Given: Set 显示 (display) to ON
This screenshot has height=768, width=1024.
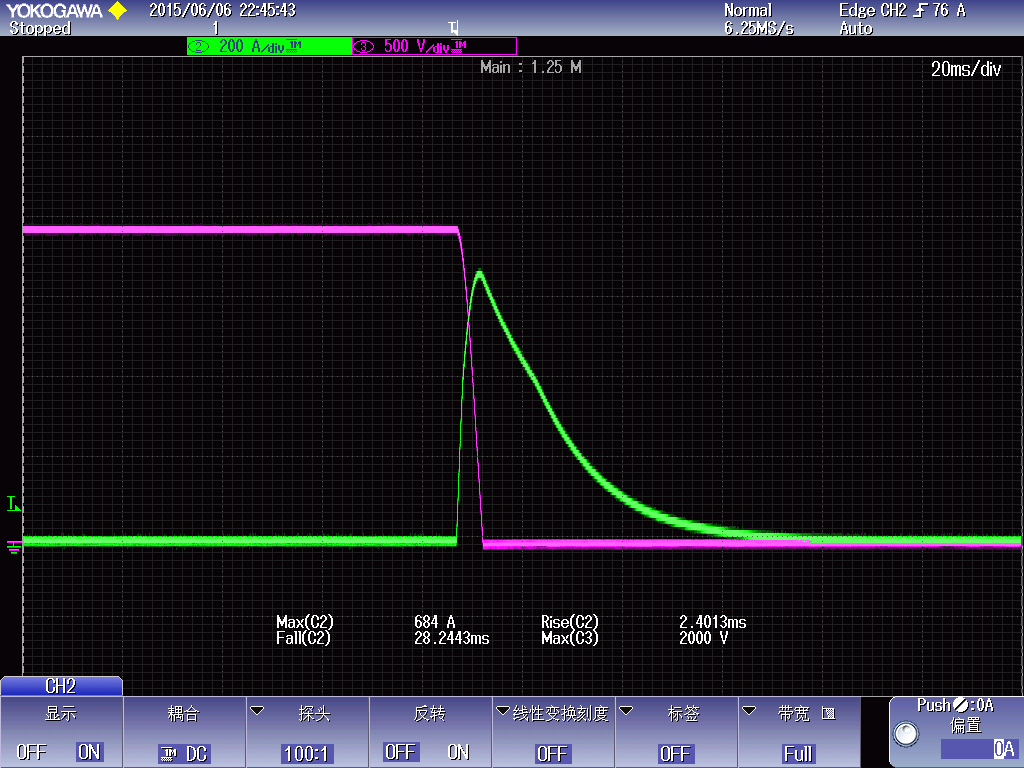Looking at the screenshot, I should click(x=89, y=752).
